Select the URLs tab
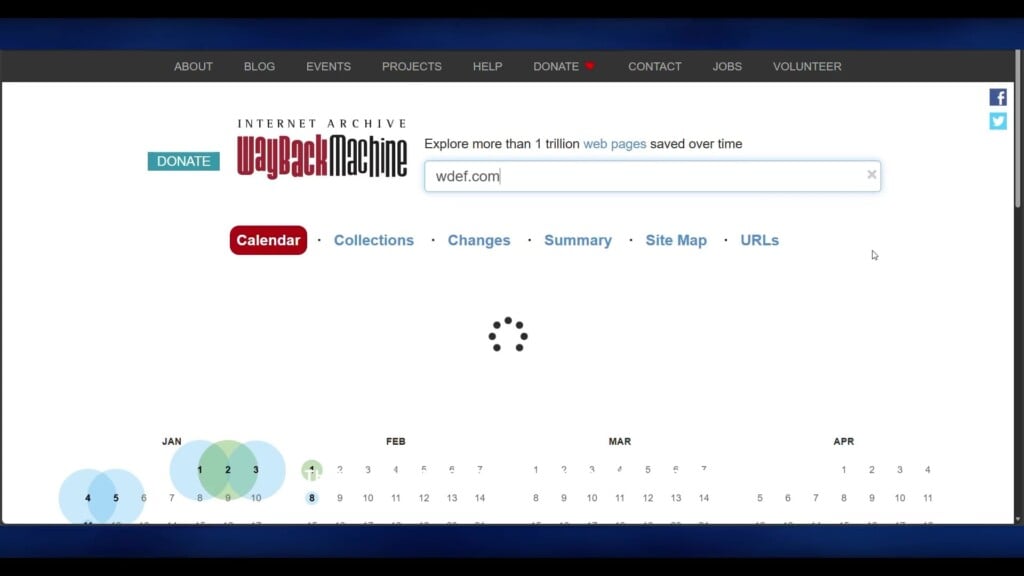Image resolution: width=1024 pixels, height=576 pixels. [759, 240]
